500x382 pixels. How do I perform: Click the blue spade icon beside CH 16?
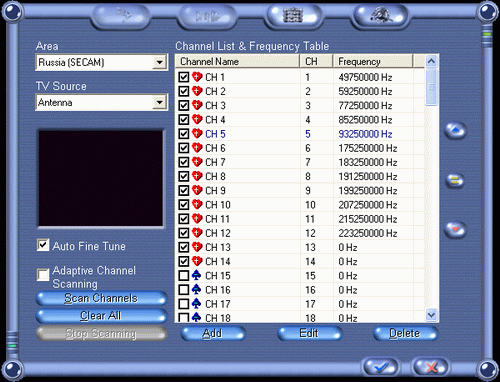pos(197,289)
